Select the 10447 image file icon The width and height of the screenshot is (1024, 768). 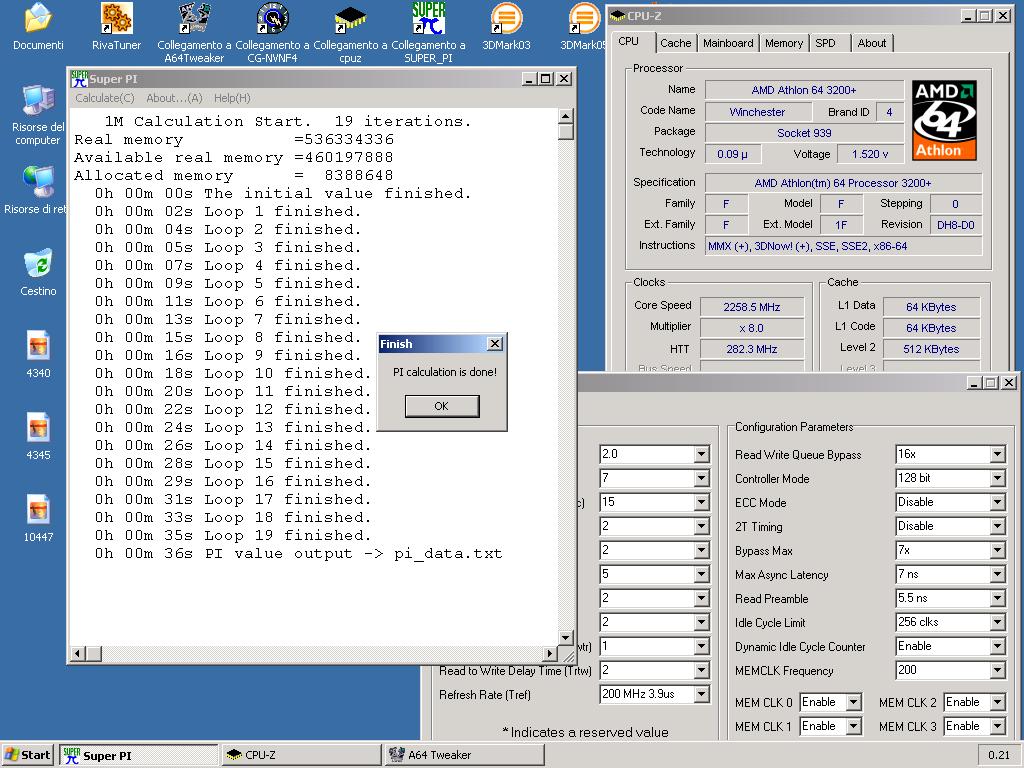tap(38, 519)
